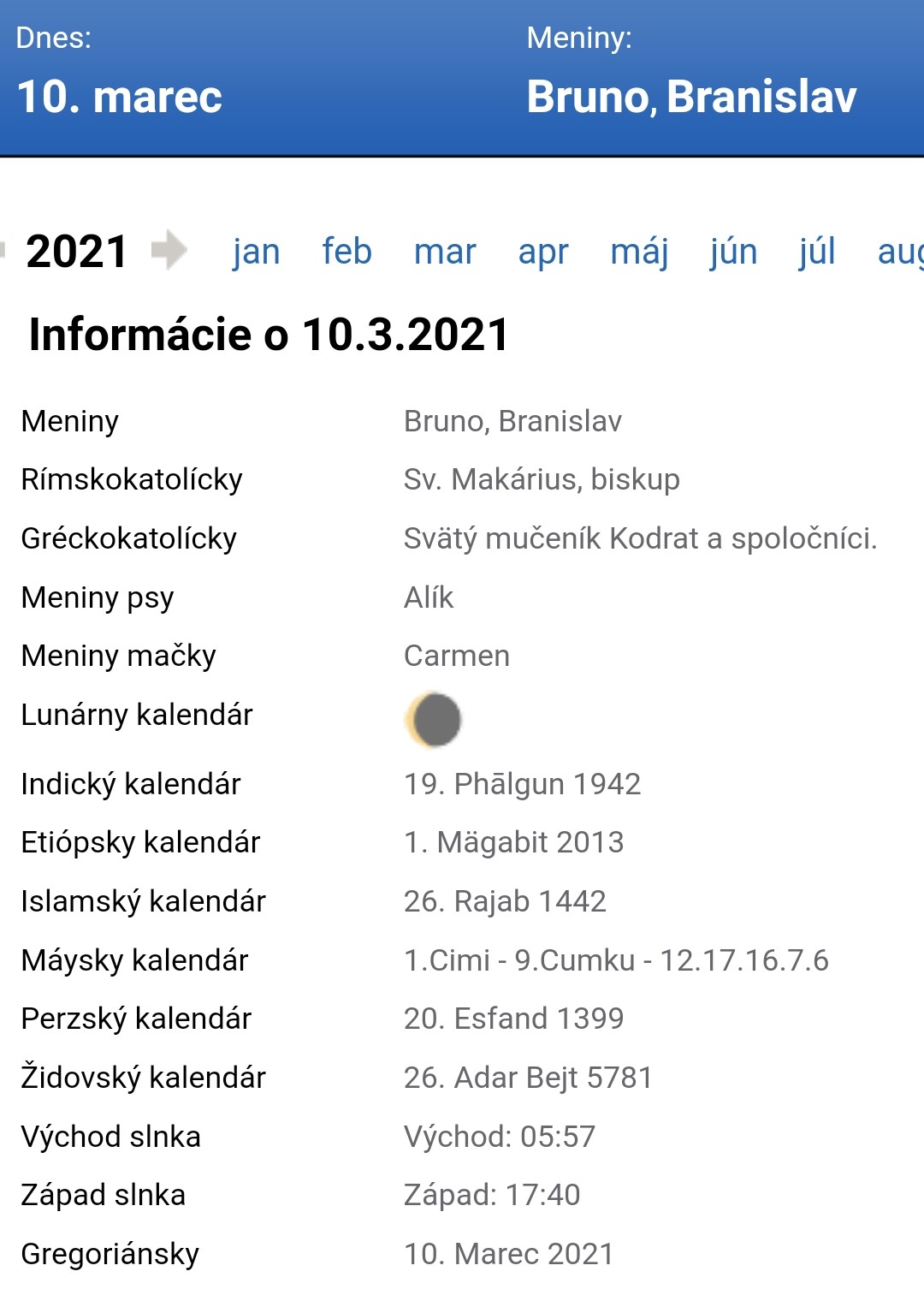Click the Západ: 17:40 sunset time
This screenshot has width=924, height=1295.
pos(492,1195)
